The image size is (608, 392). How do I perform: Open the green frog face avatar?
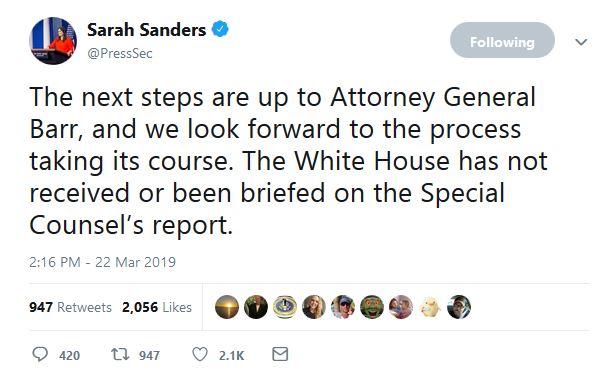pos(372,307)
